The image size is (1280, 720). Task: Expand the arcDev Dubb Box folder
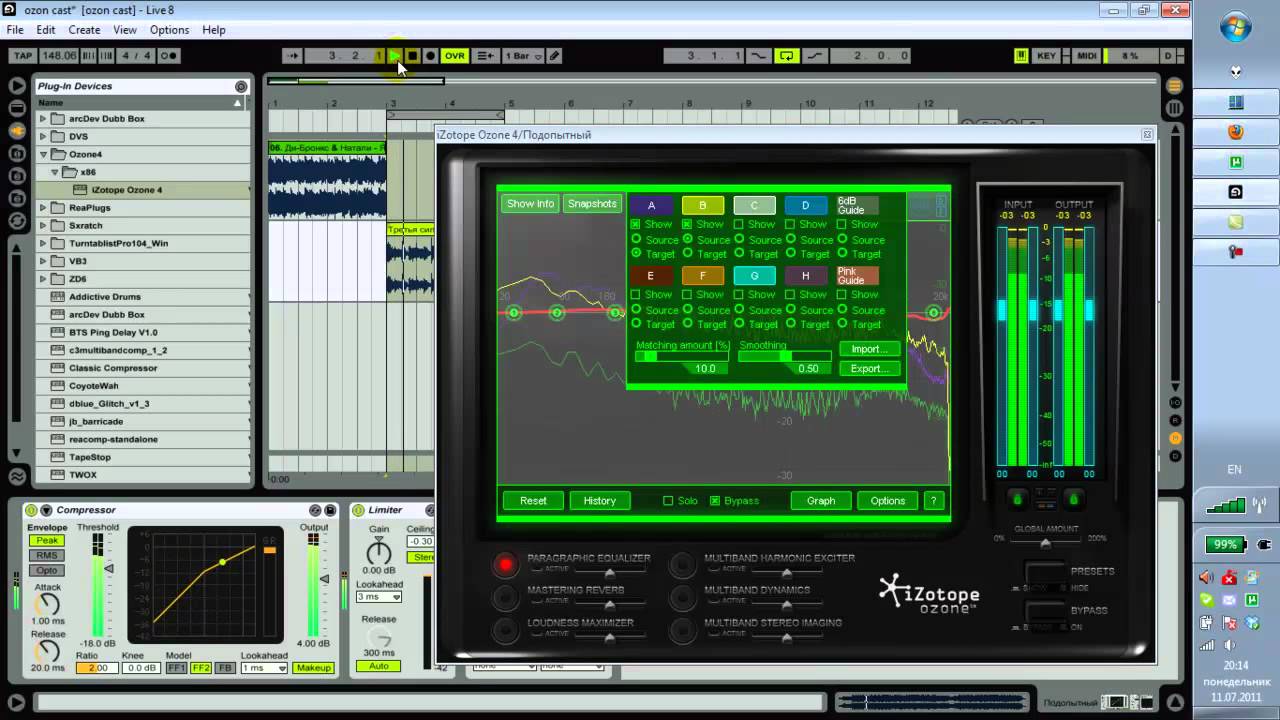pos(43,119)
